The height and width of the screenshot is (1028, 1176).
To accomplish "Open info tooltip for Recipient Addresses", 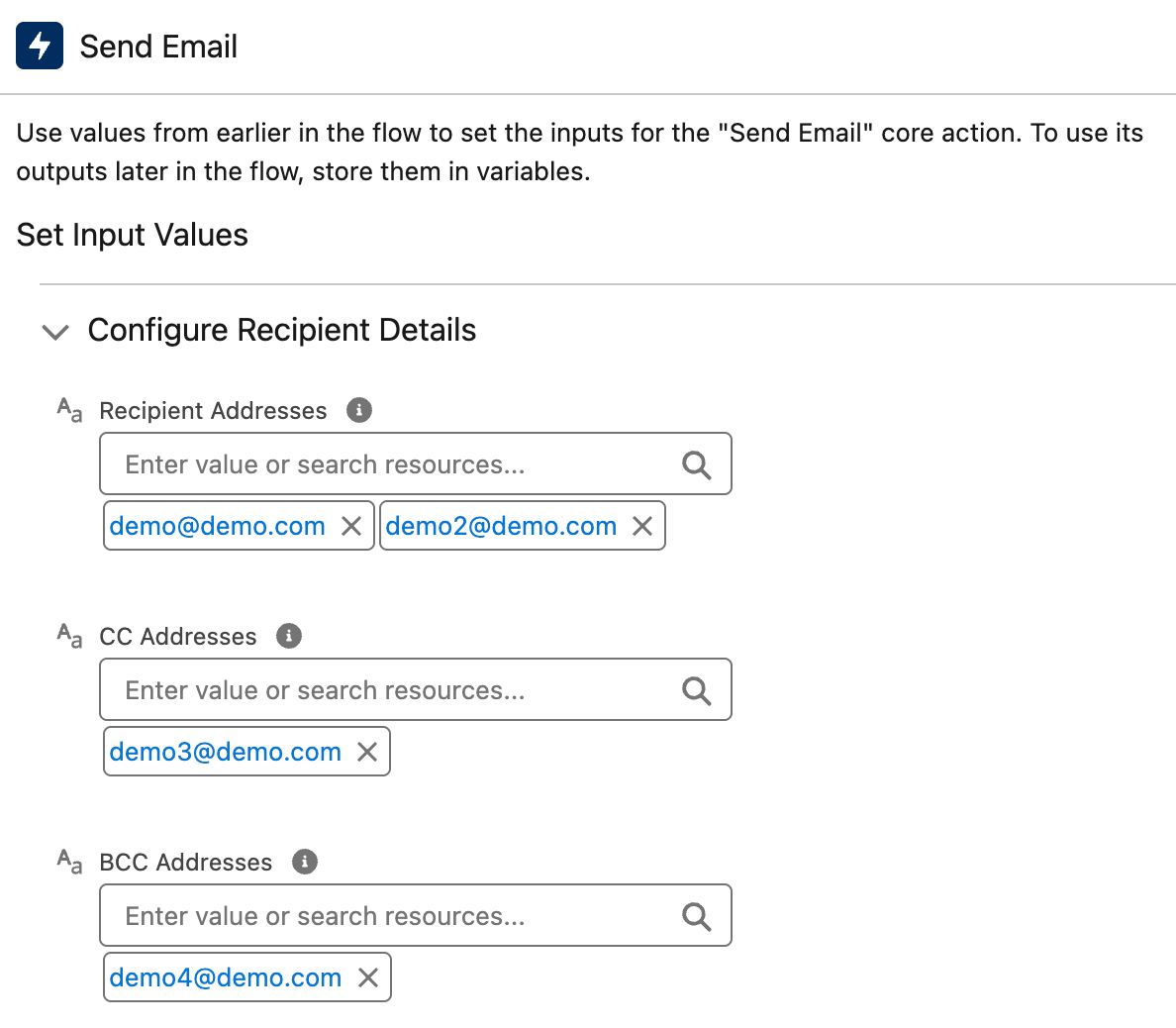I will click(359, 410).
